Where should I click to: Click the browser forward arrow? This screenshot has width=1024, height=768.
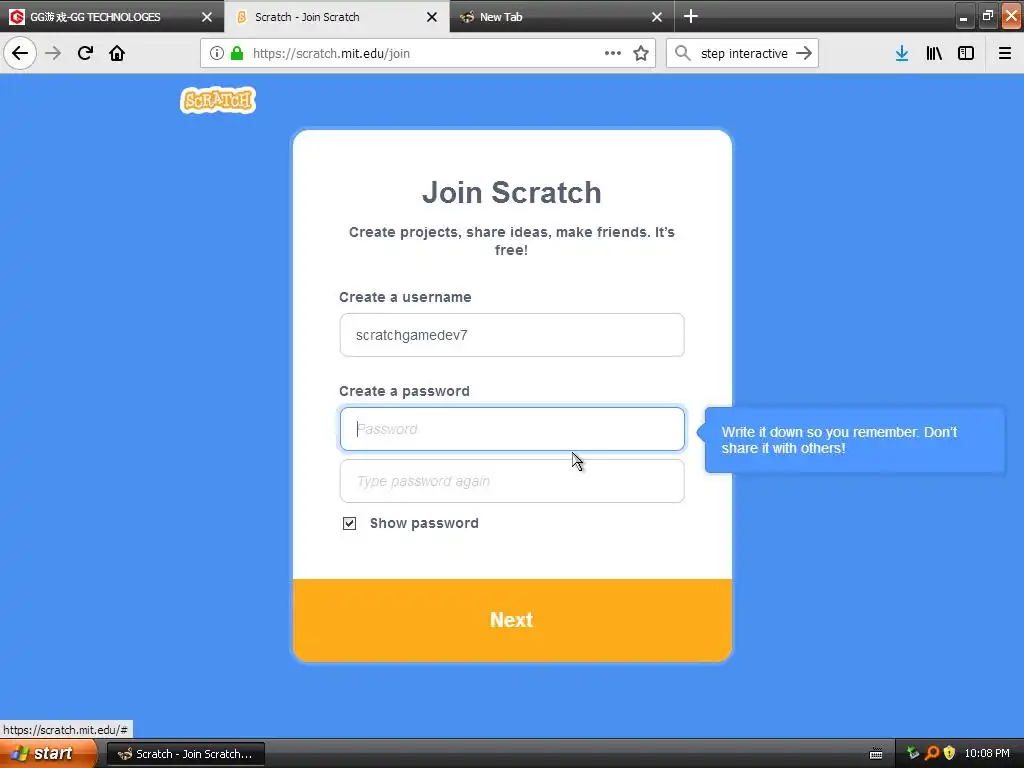tap(53, 53)
